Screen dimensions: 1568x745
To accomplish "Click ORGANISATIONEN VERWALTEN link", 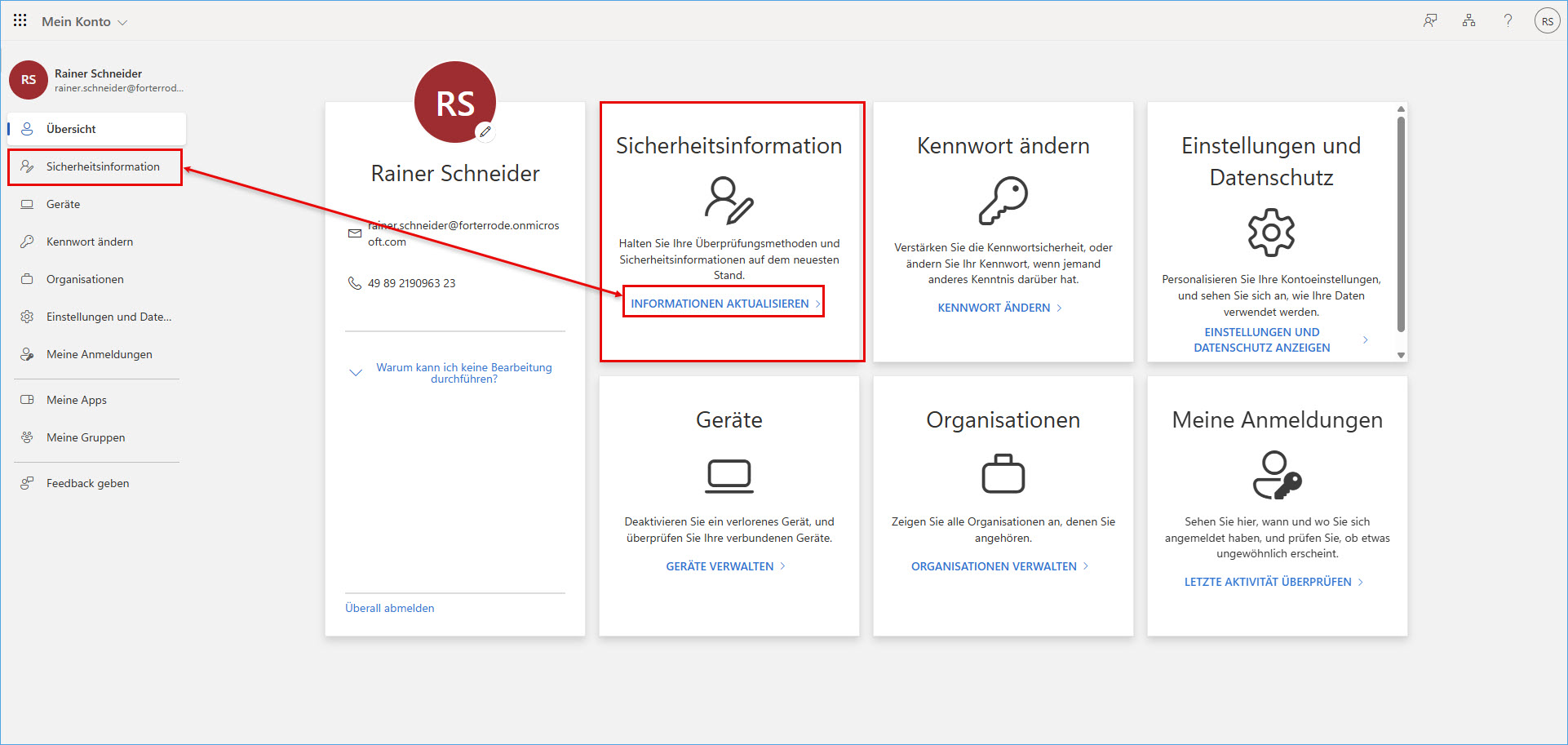I will (x=994, y=566).
